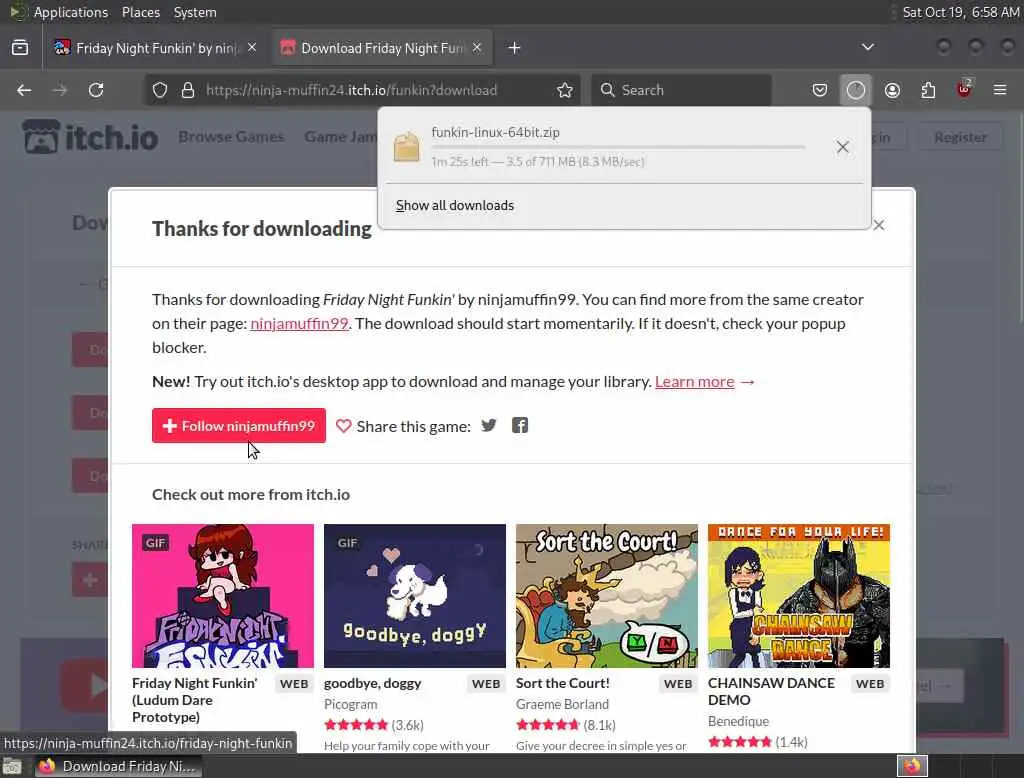
Task: Toggle the downloads toolbar panel icon
Action: [856, 90]
